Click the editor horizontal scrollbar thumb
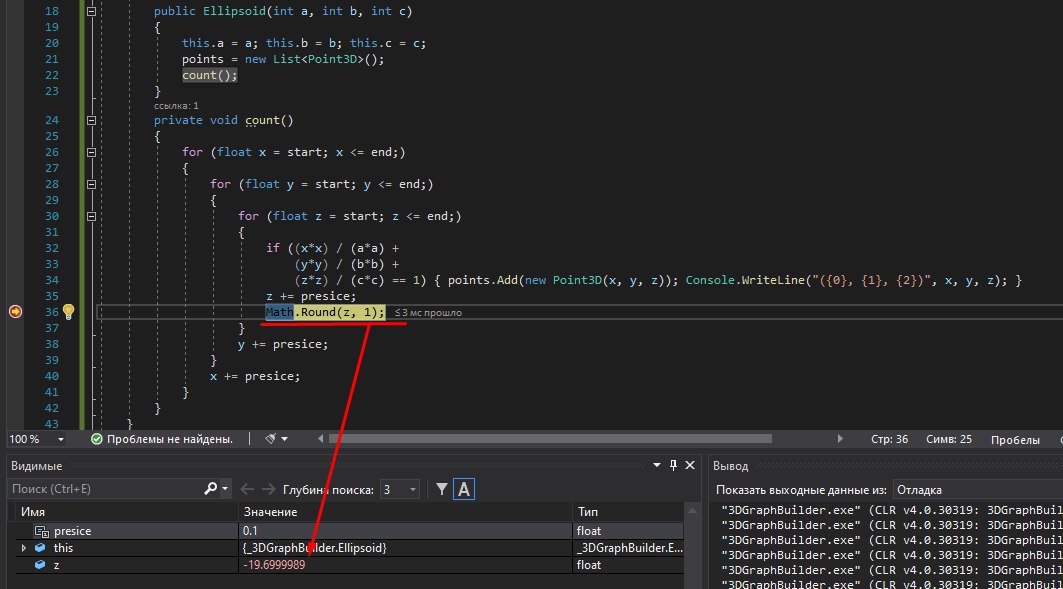Screen dimensions: 1063x589 550,439
